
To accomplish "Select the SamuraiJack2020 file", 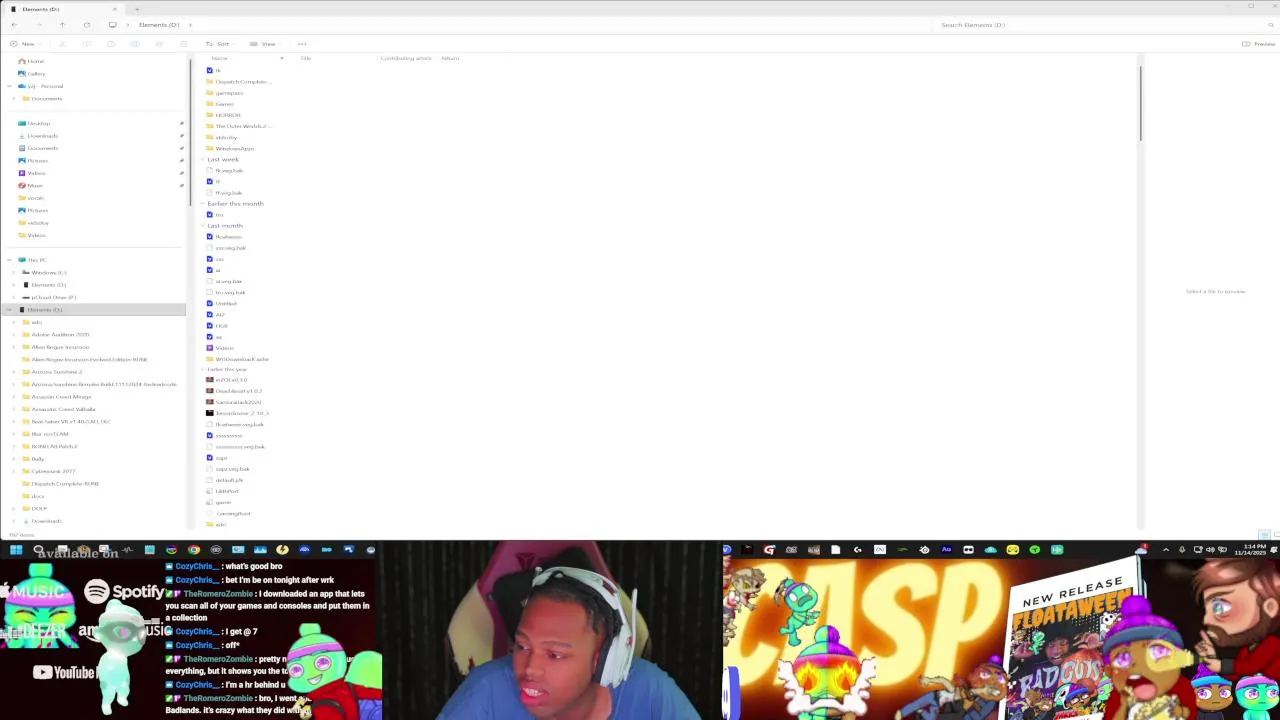I will tap(233, 402).
